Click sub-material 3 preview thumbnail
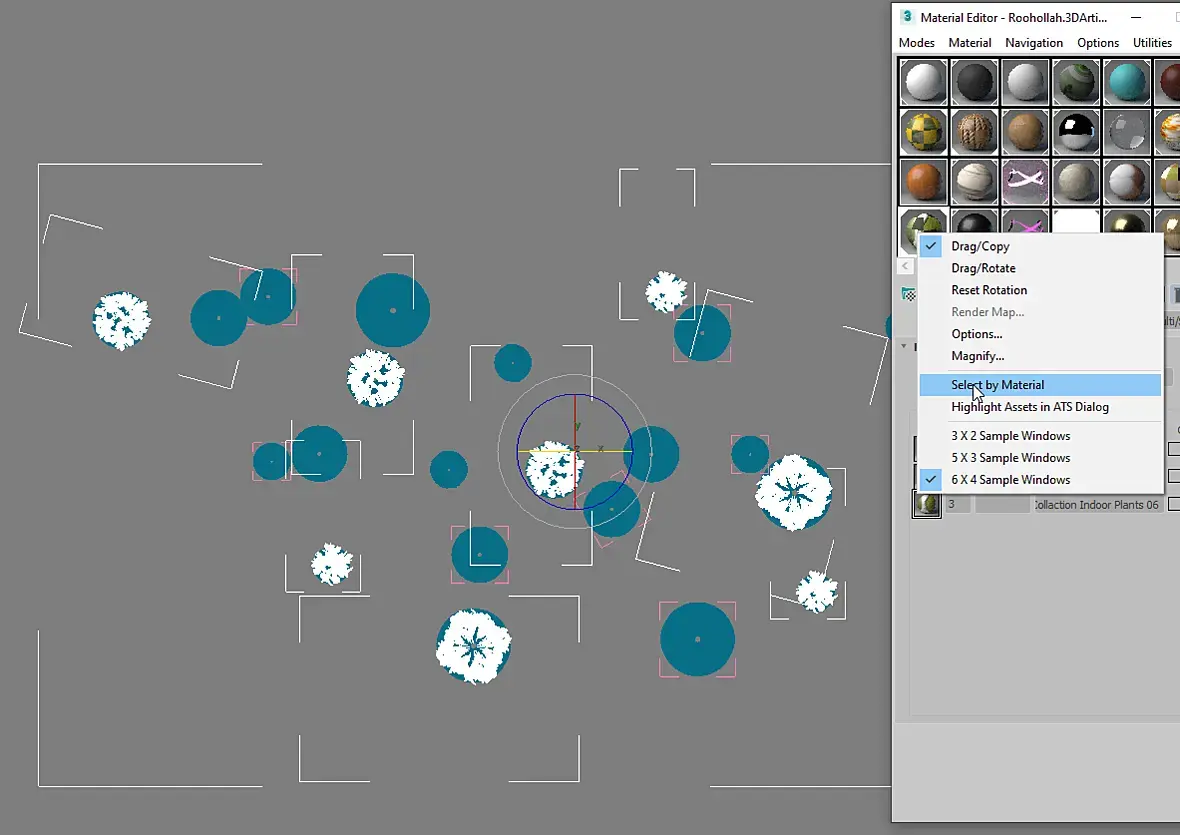Screen dimensions: 1180x835 [927, 504]
